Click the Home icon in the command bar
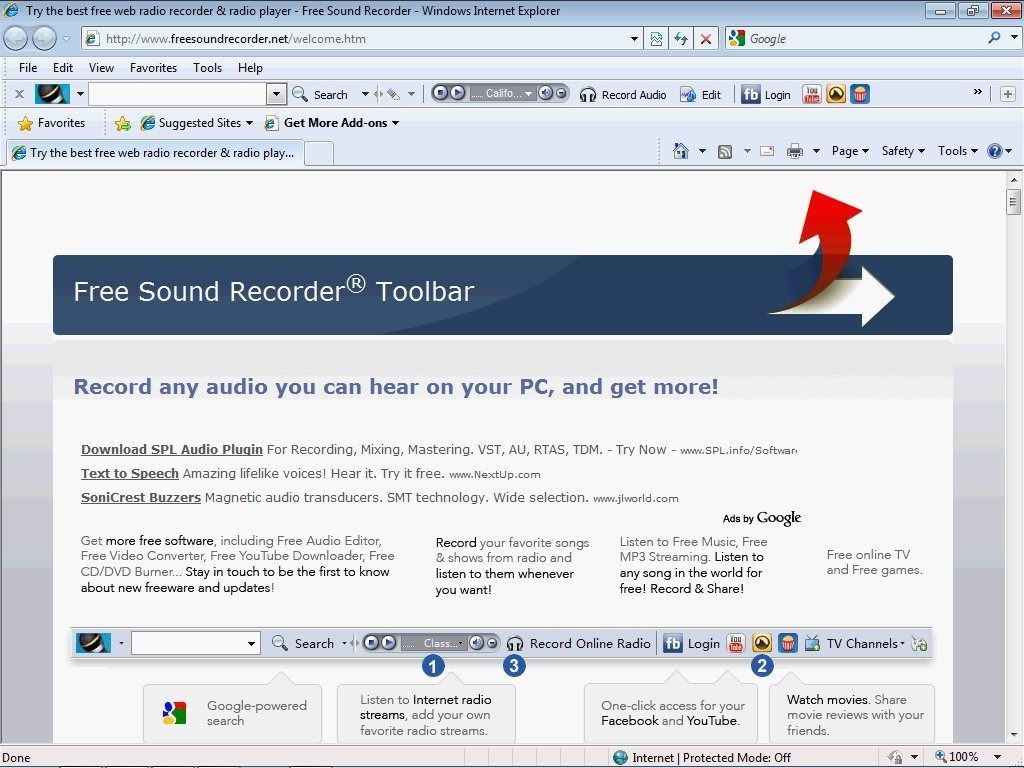The width and height of the screenshot is (1024, 768). pyautogui.click(x=681, y=151)
